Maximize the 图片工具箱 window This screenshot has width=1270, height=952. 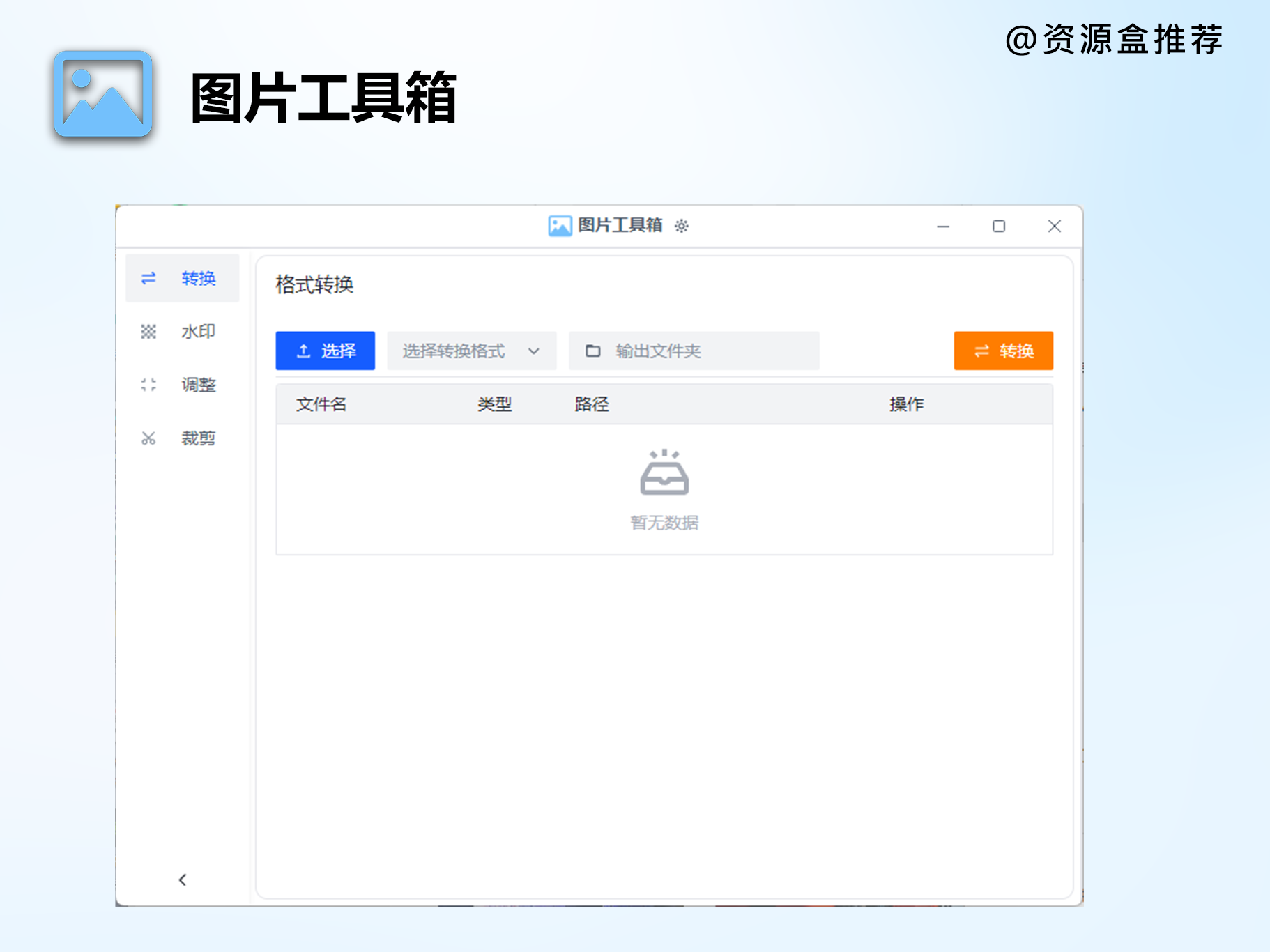click(999, 226)
